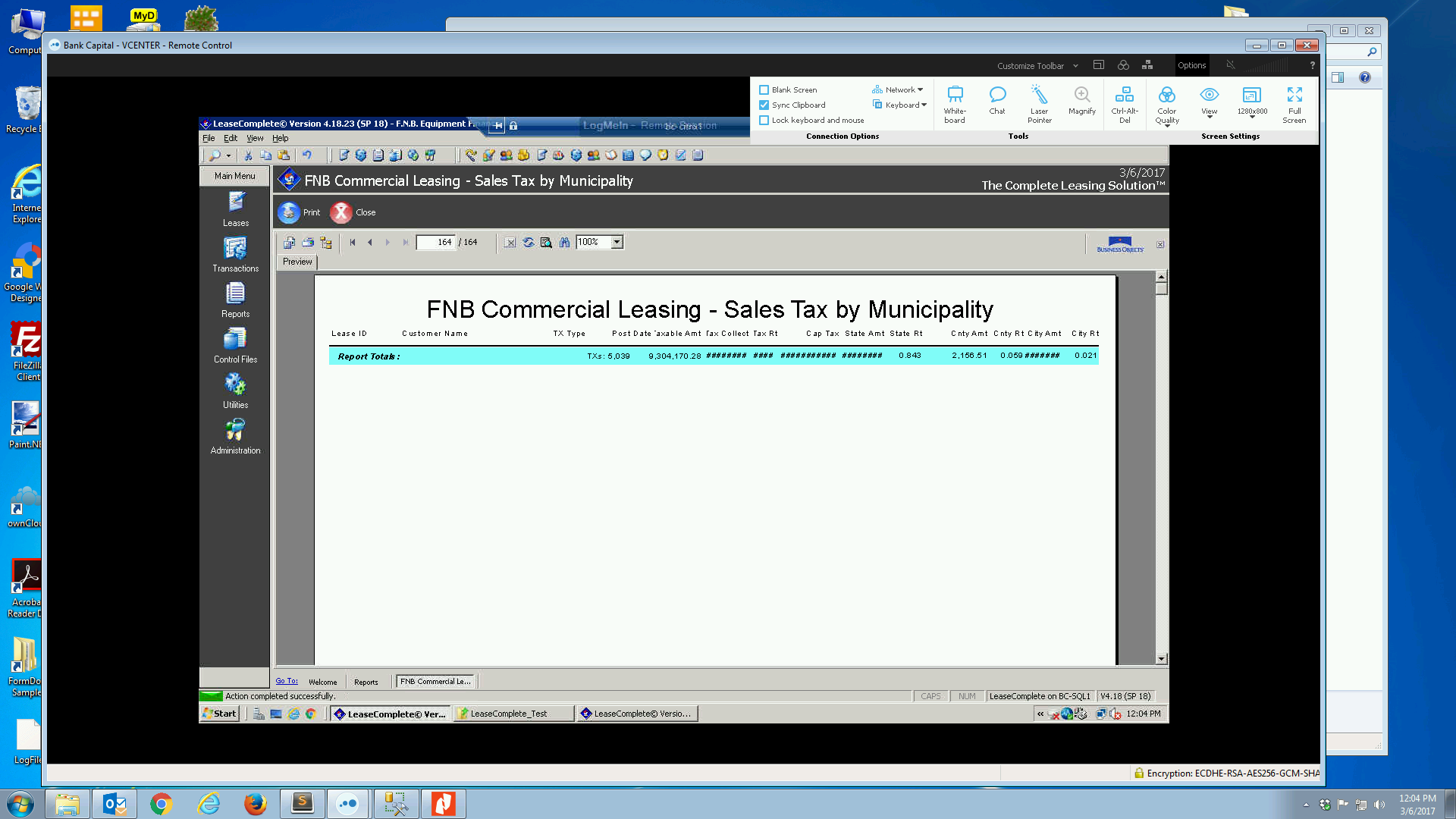Activate the Laser Pointer tool

click(x=1039, y=103)
